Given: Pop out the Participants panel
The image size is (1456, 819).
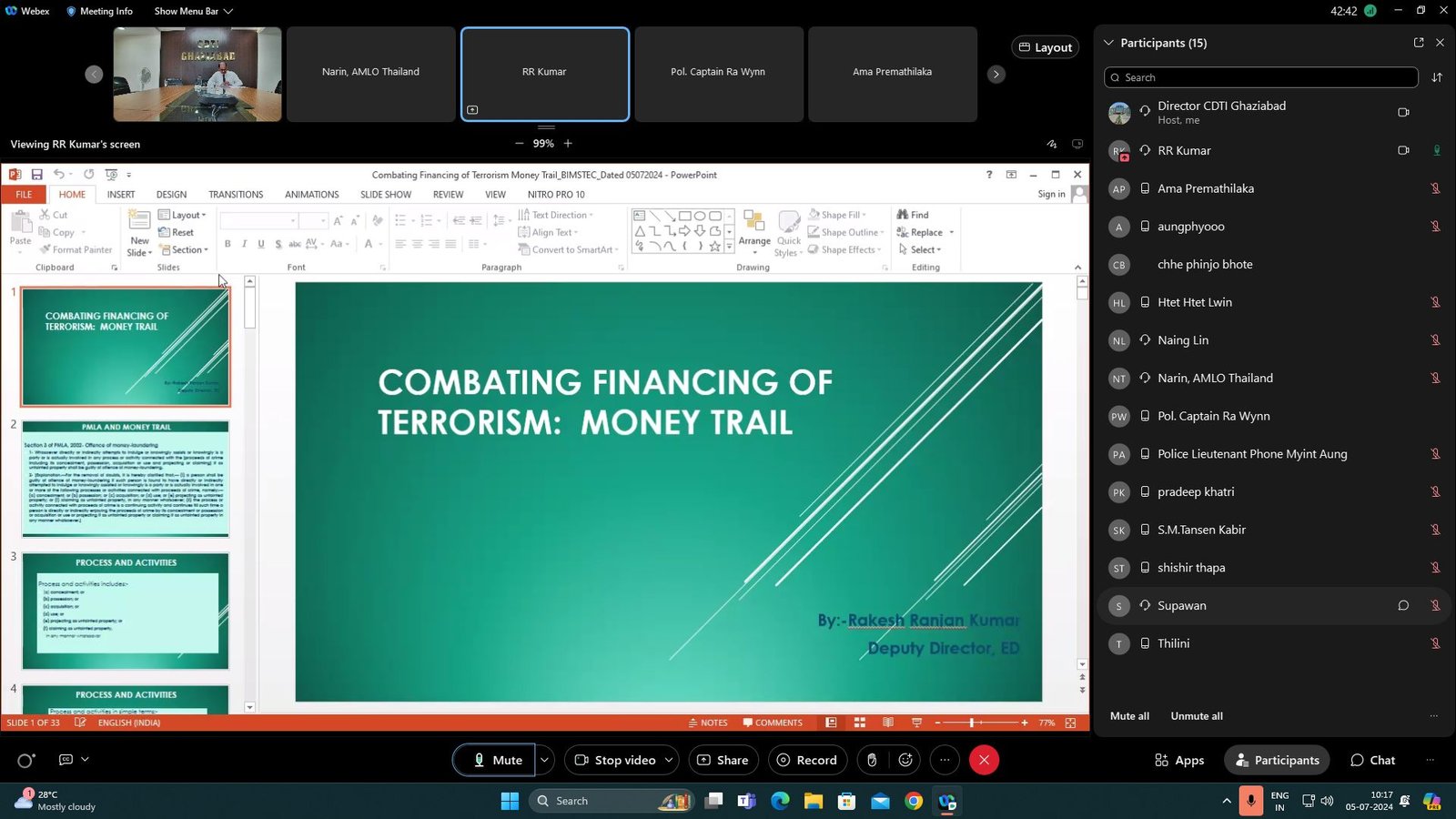Looking at the screenshot, I should pyautogui.click(x=1418, y=43).
